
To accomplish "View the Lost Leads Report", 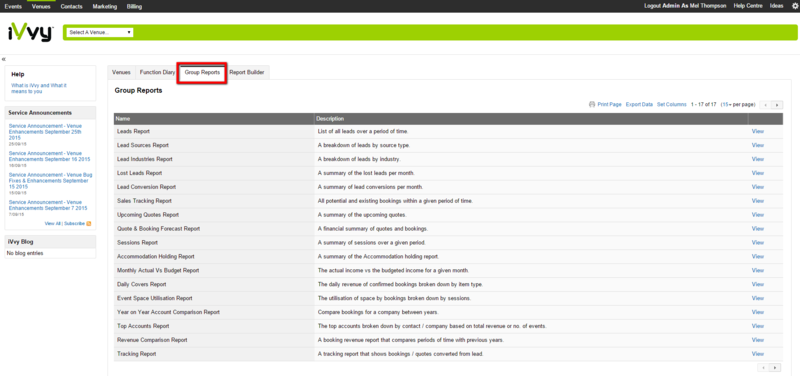I will [x=758, y=173].
